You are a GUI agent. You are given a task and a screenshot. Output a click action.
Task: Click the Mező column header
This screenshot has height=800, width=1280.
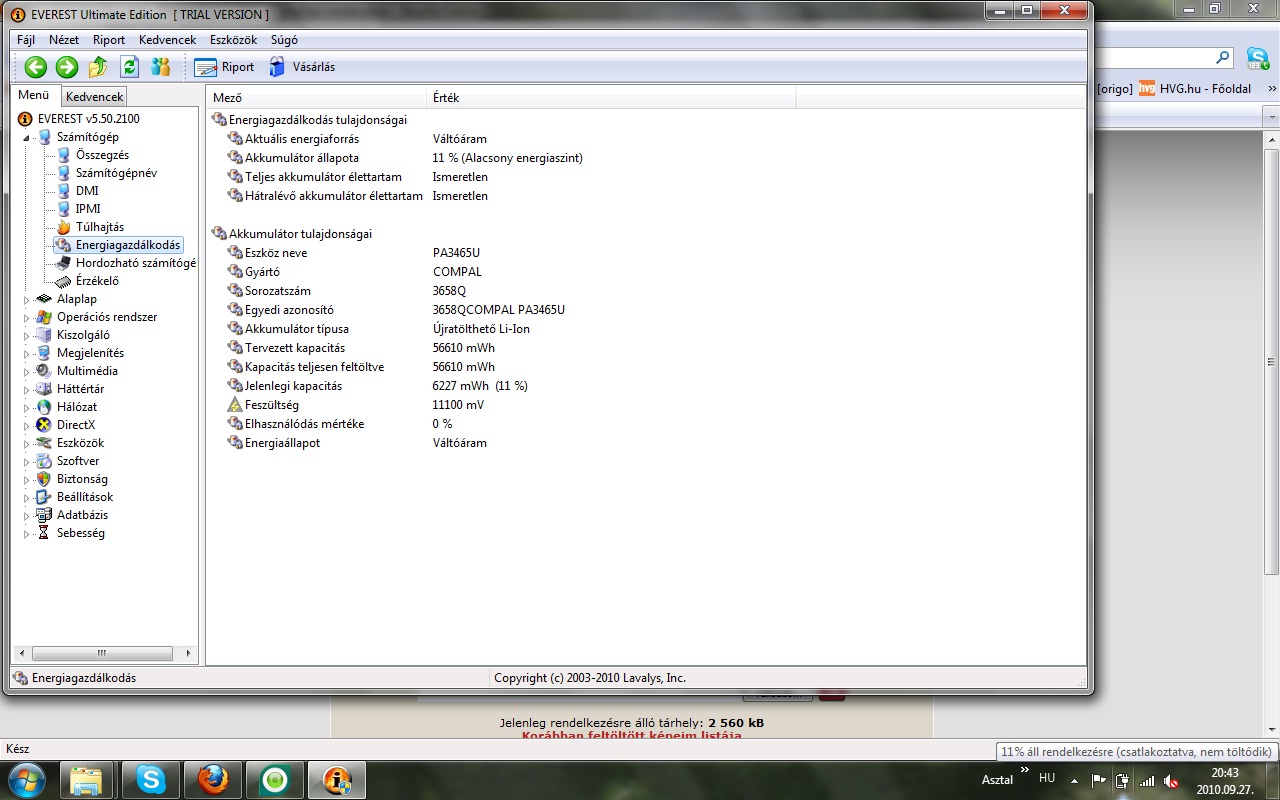[x=316, y=98]
